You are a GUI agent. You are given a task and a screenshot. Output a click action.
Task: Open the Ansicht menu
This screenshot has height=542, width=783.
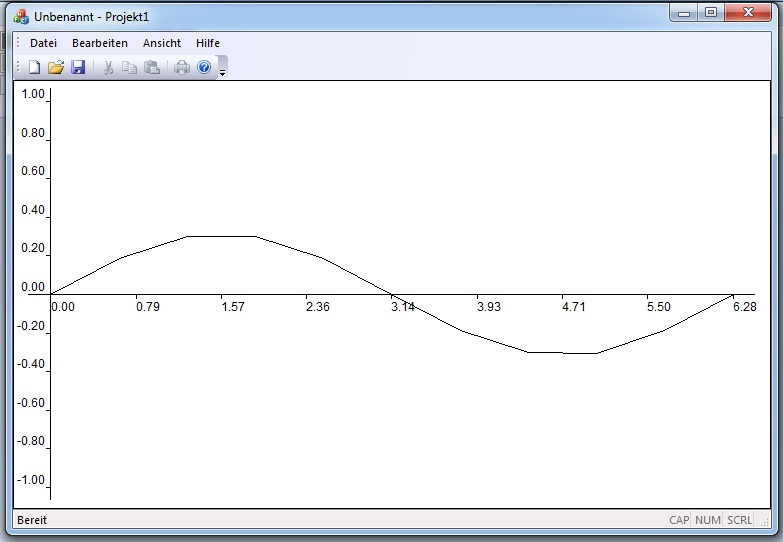(162, 43)
